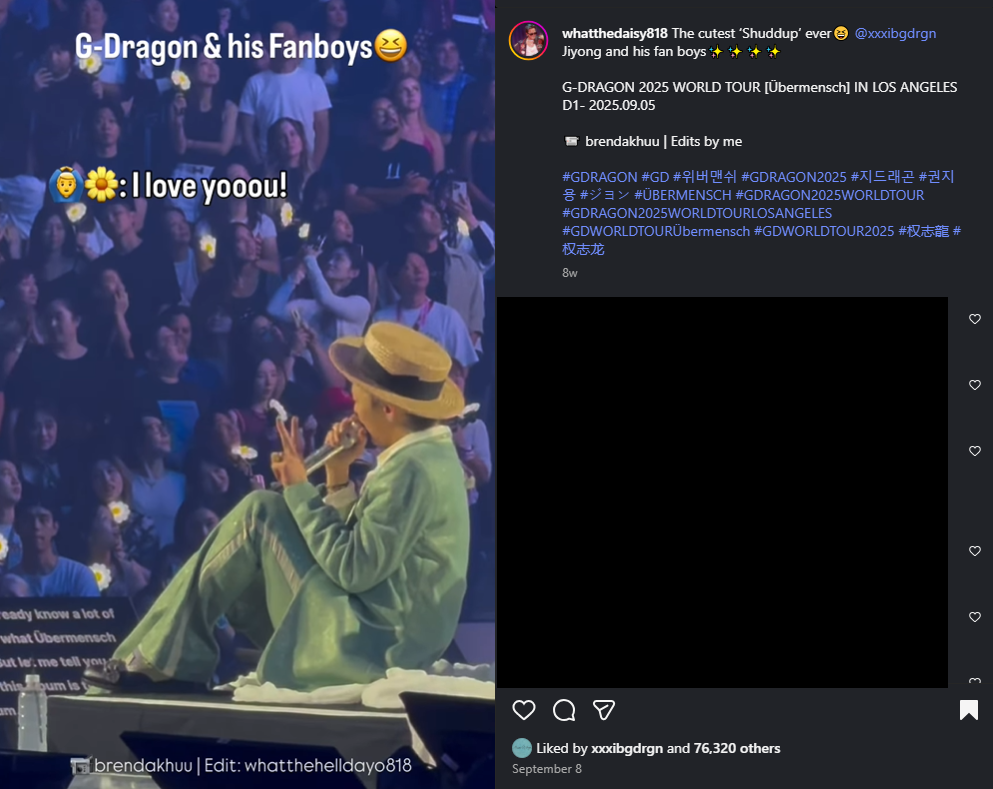Open whatthedaisy818 profile picture avatar

click(x=528, y=40)
